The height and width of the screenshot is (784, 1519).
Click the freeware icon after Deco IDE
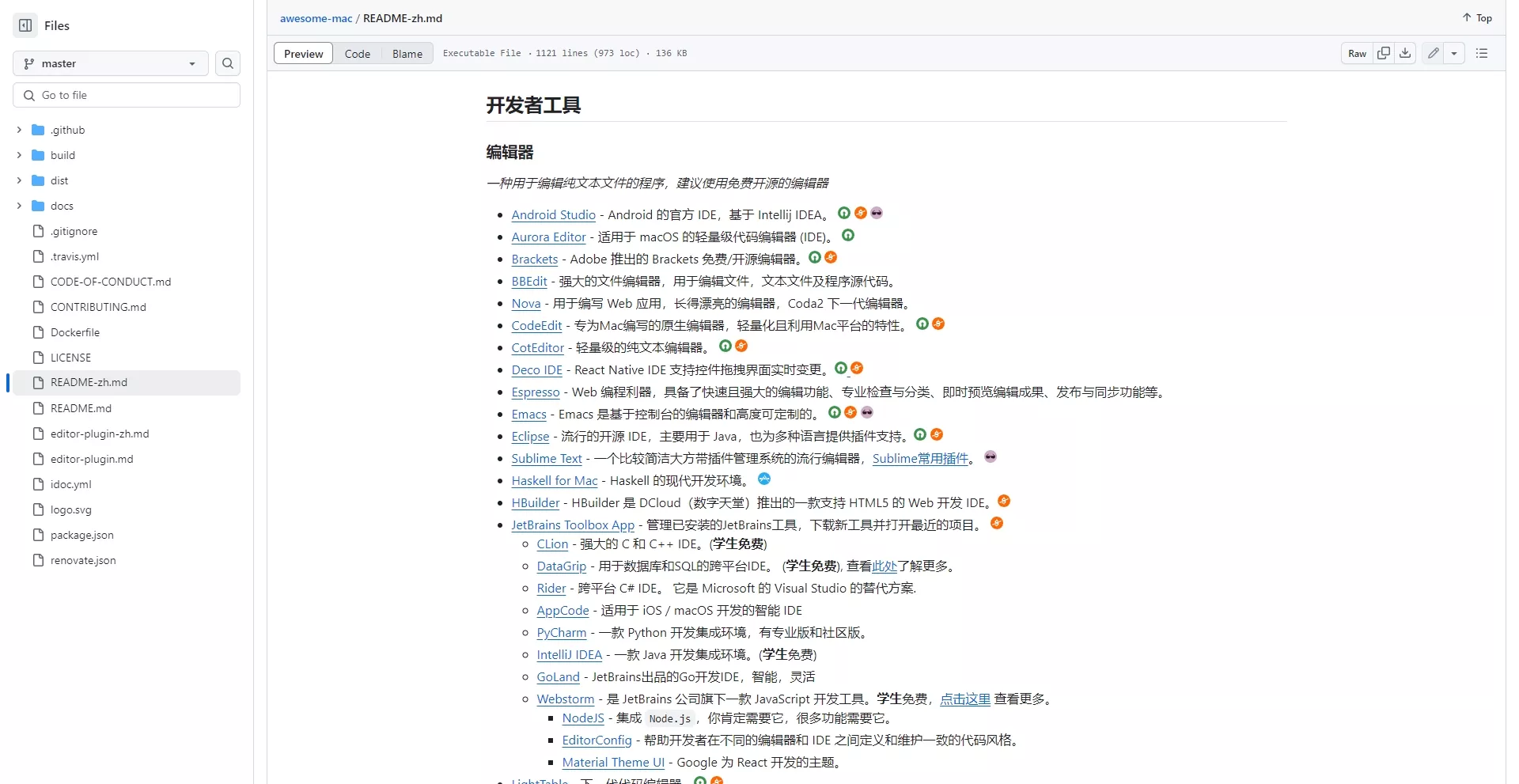point(857,368)
